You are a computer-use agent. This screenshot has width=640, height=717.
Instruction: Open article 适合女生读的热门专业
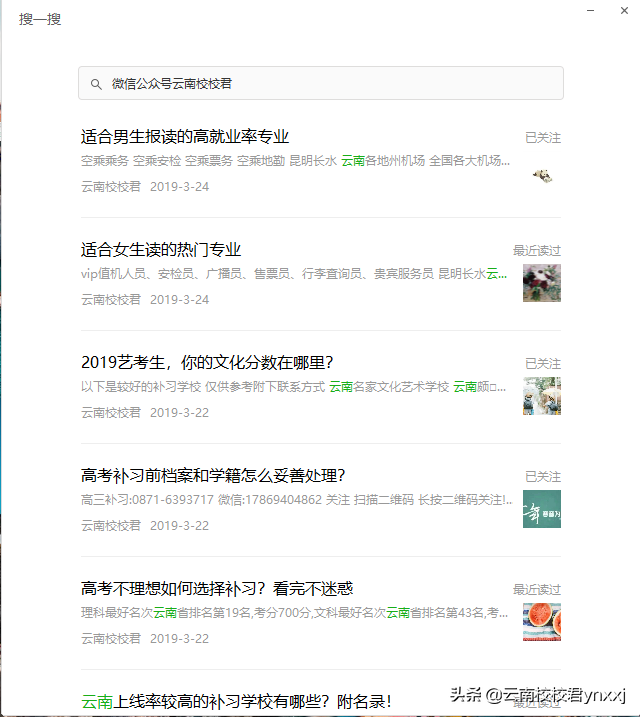(x=161, y=250)
